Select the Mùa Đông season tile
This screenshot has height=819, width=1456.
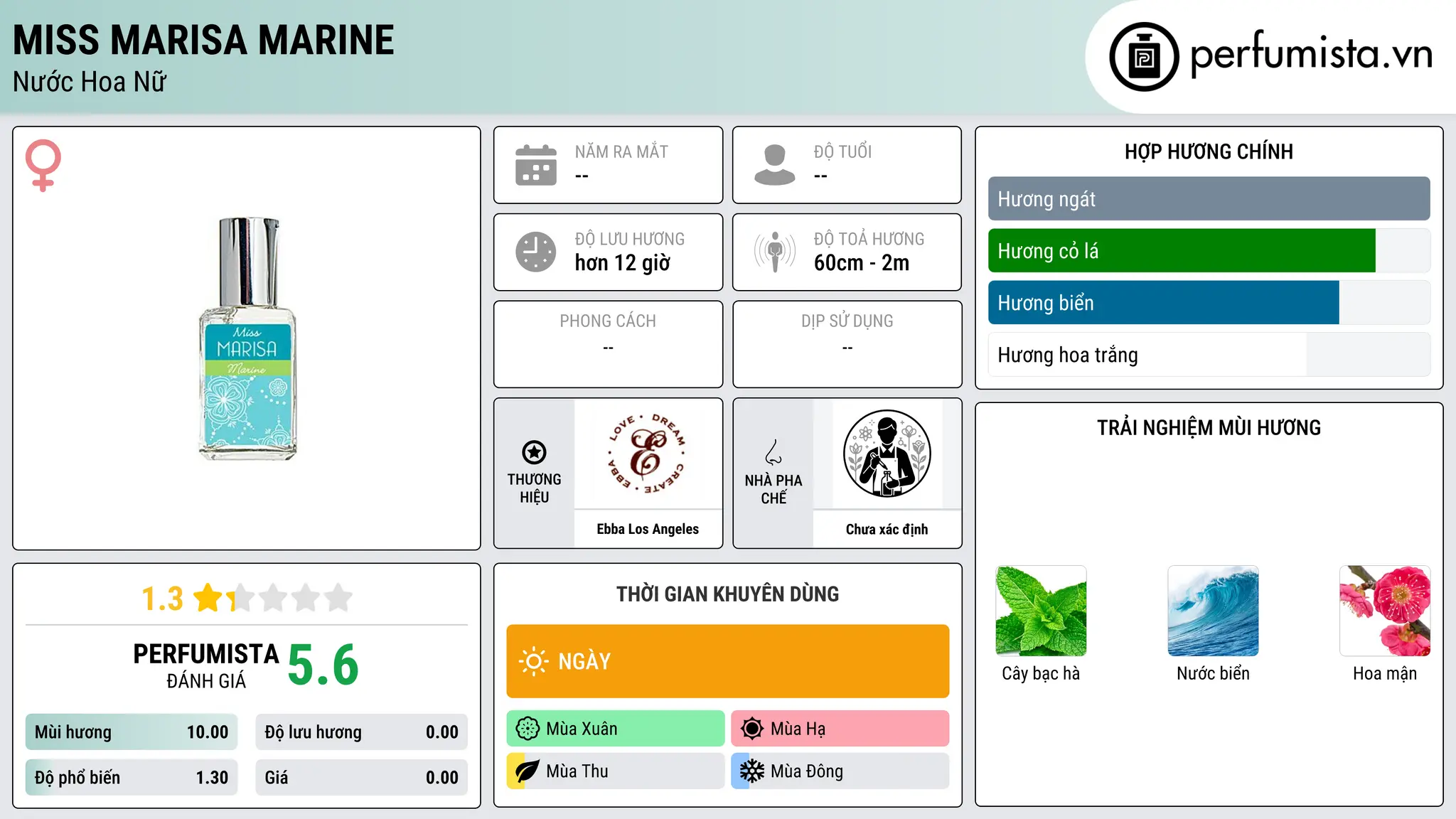tap(840, 771)
